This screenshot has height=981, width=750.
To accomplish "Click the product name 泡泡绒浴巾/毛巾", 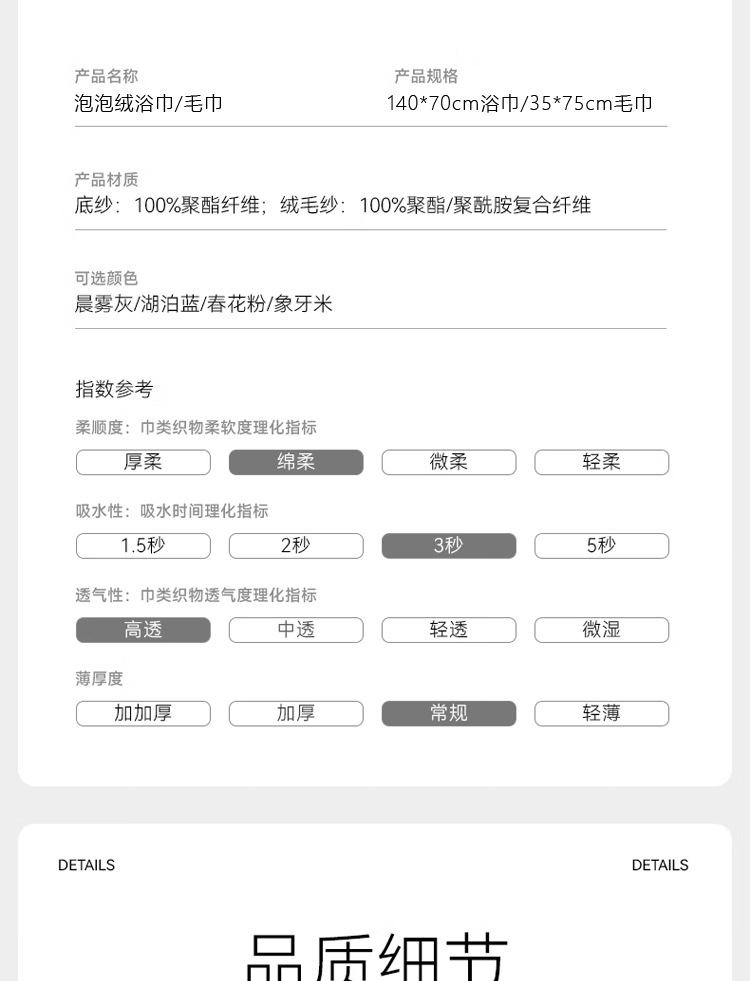I will point(148,103).
